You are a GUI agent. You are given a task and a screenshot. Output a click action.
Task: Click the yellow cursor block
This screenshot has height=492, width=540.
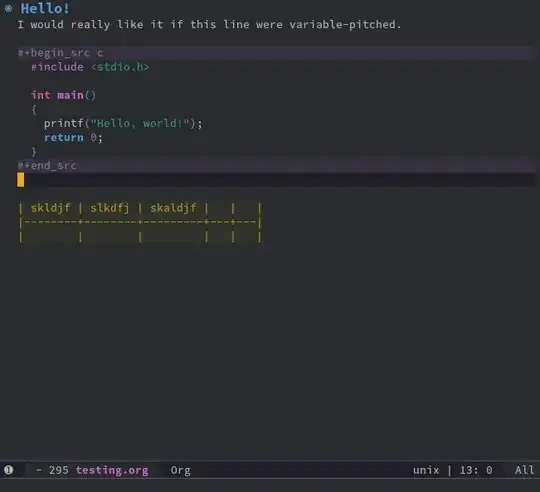click(21, 180)
